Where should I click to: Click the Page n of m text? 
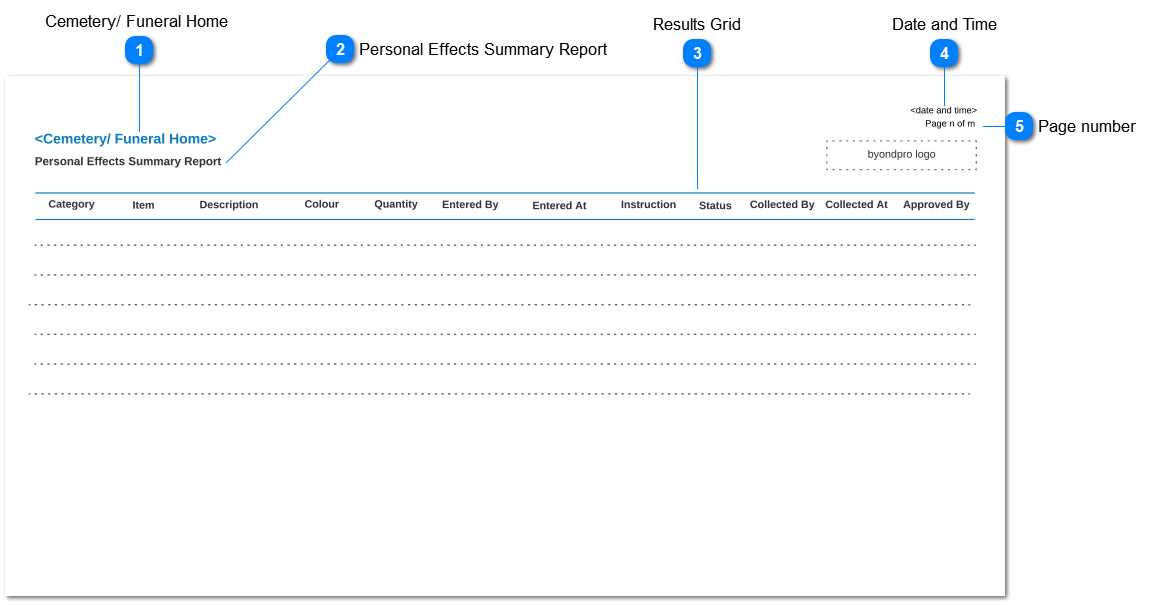[x=950, y=123]
